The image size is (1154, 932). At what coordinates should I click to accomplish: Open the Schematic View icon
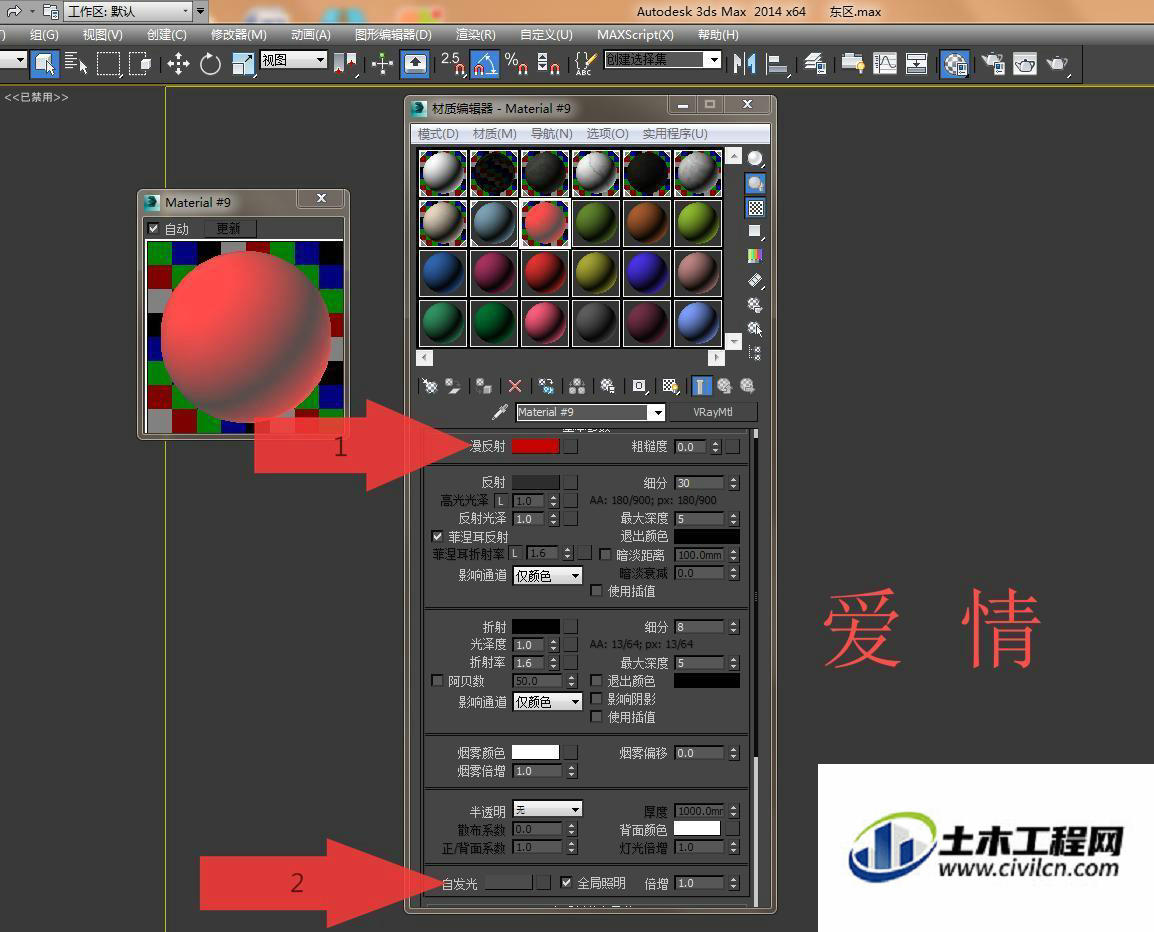(x=916, y=64)
